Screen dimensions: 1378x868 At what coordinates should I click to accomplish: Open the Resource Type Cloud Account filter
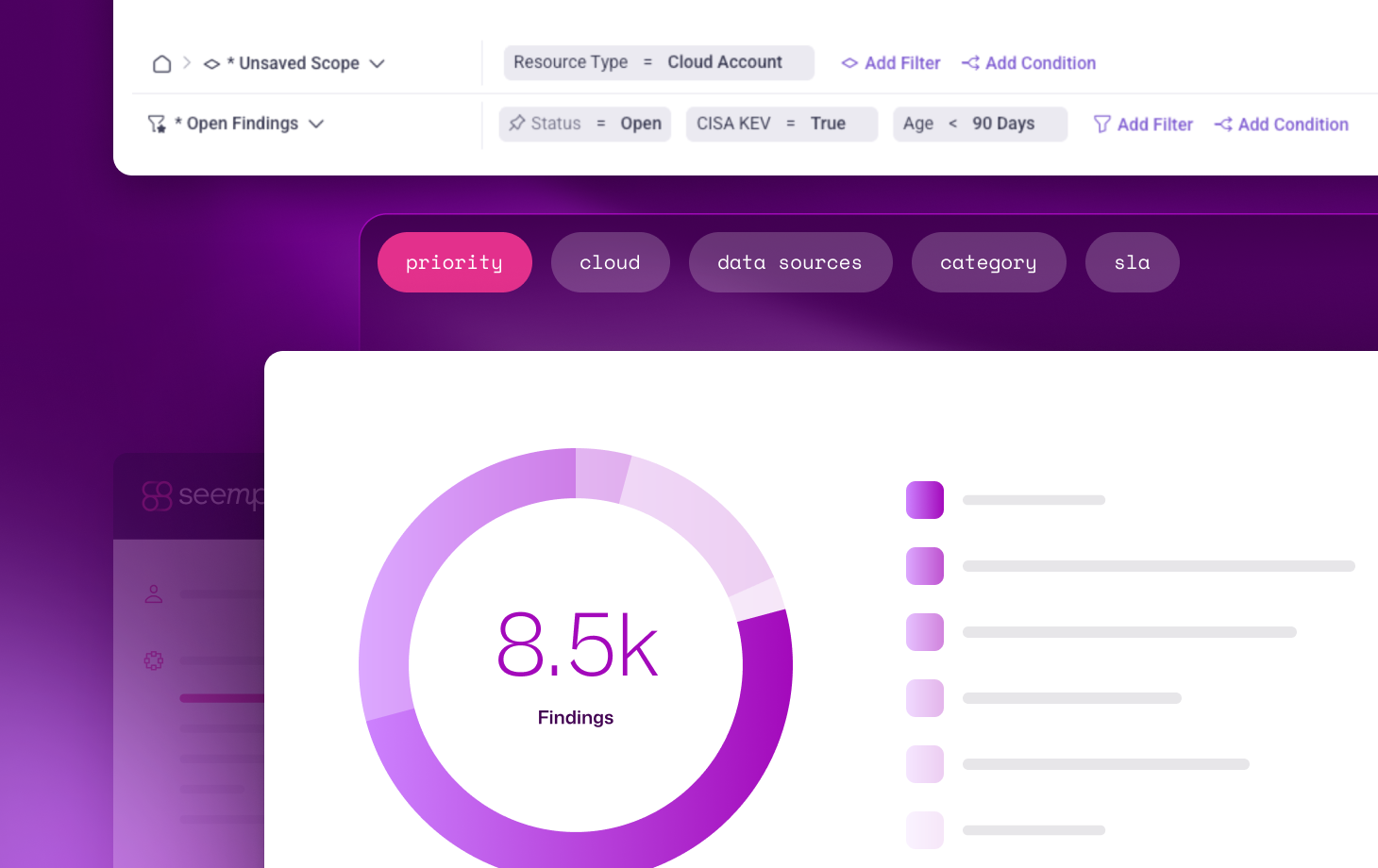[x=658, y=62]
